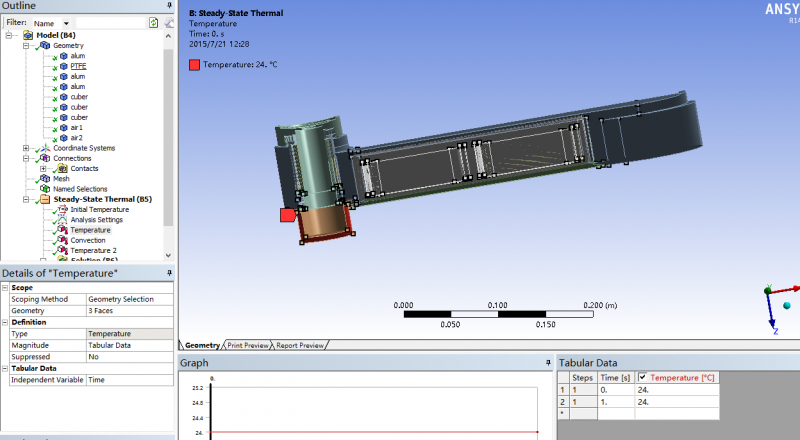This screenshot has height=440, width=800.
Task: Click the "Steps" column header in Tabular Data
Action: pos(583,378)
